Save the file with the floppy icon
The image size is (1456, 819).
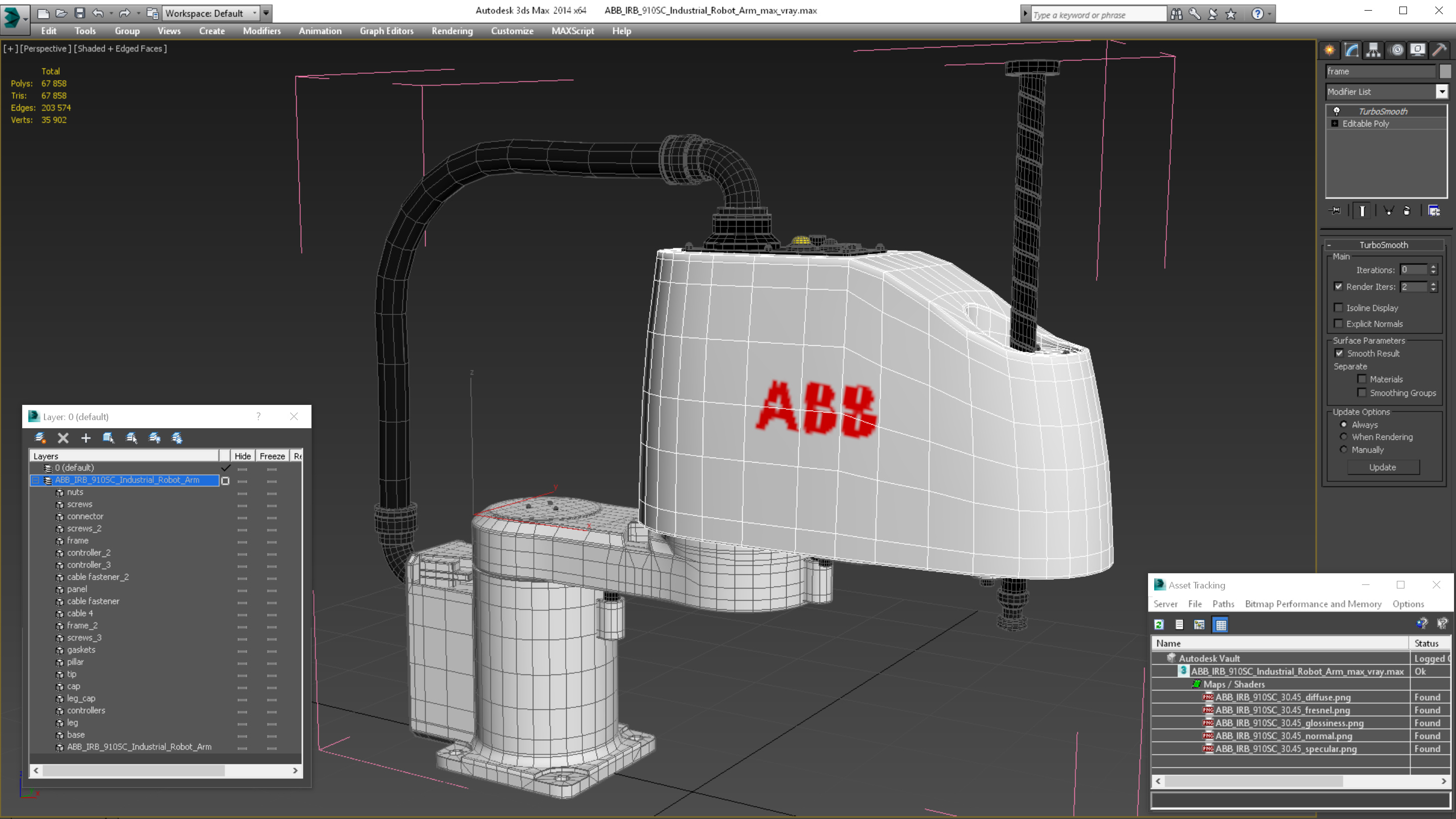tap(80, 13)
